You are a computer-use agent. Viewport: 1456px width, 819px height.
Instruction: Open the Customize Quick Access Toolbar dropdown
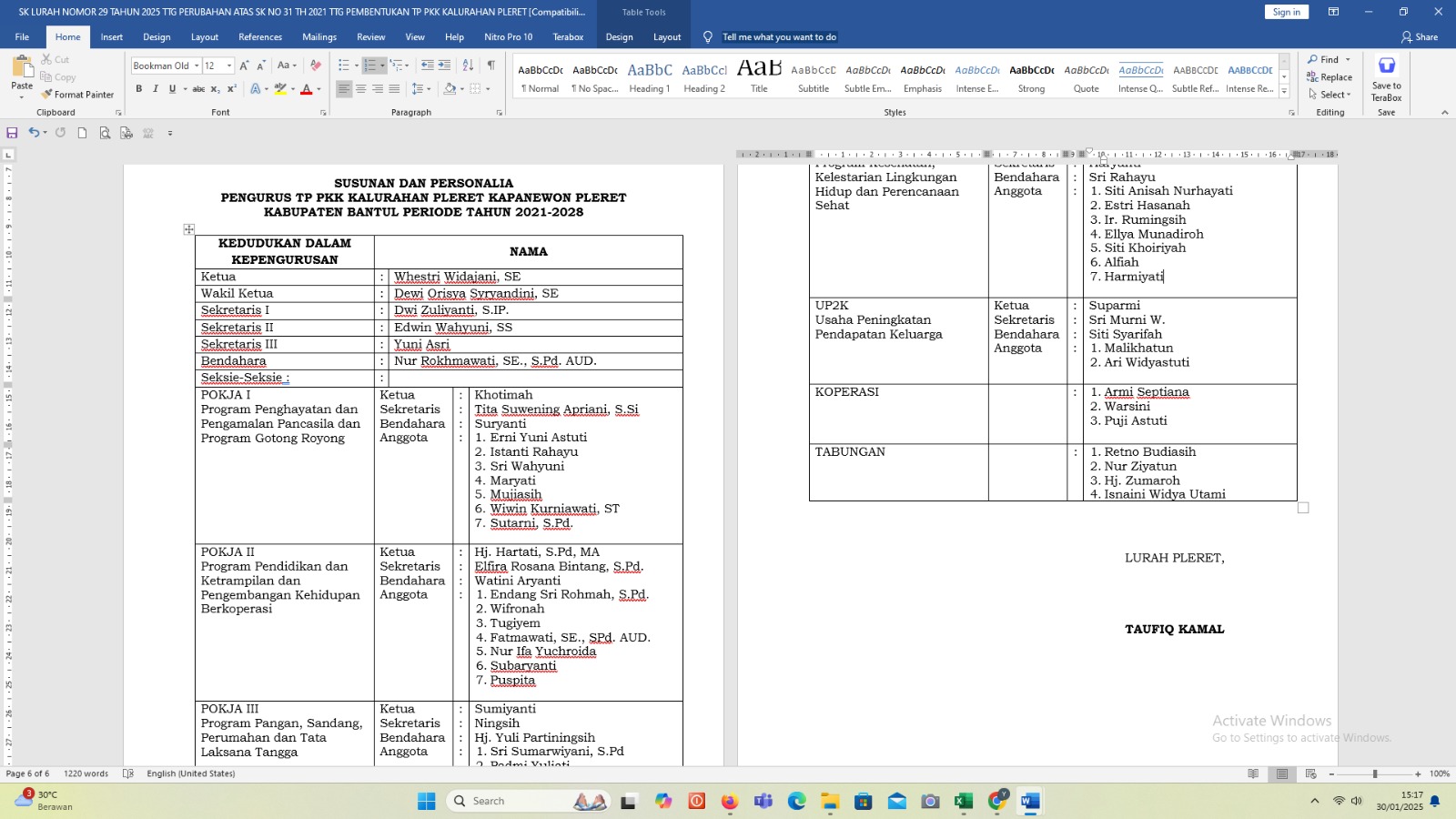(170, 133)
